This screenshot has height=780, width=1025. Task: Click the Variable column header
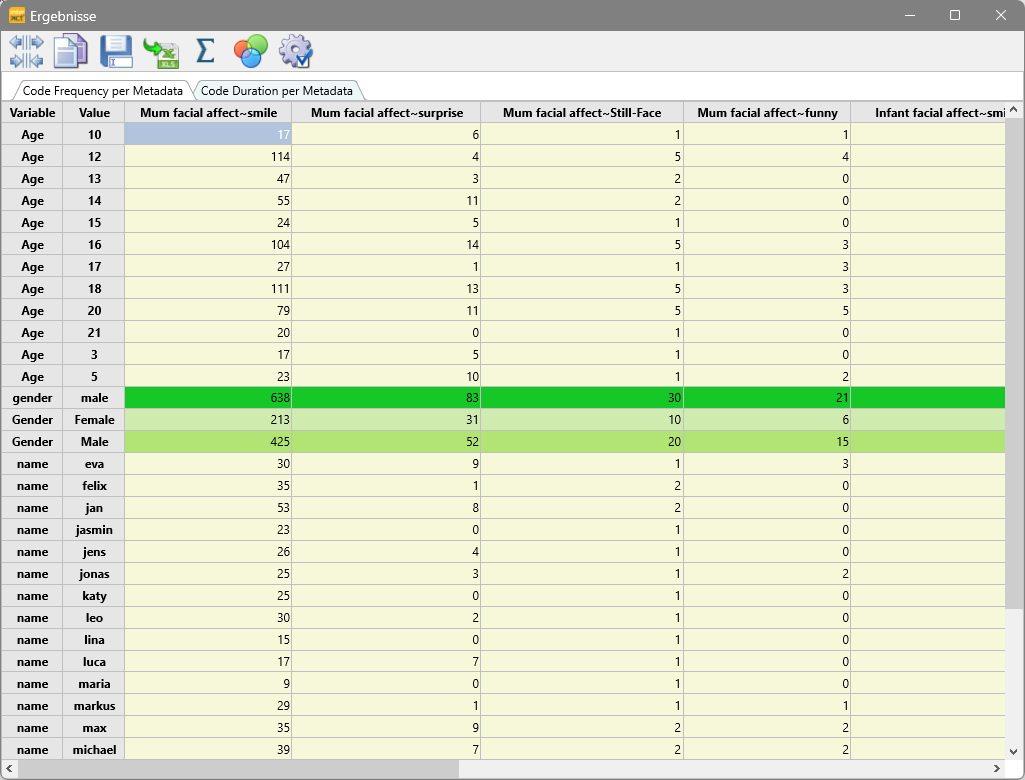coord(32,112)
